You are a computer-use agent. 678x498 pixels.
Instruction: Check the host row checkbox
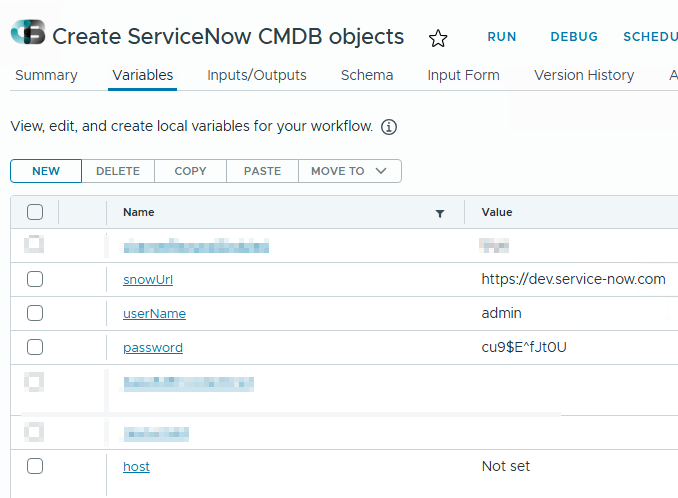35,466
